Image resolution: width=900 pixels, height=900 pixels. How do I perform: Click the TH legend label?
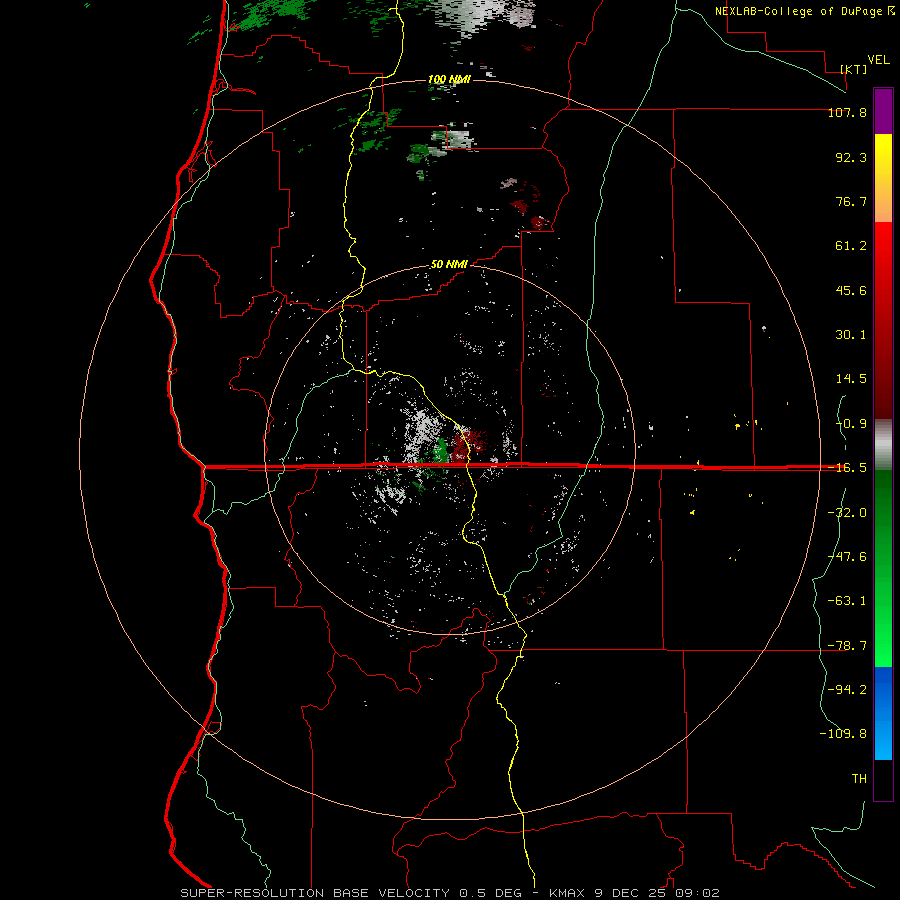point(859,779)
